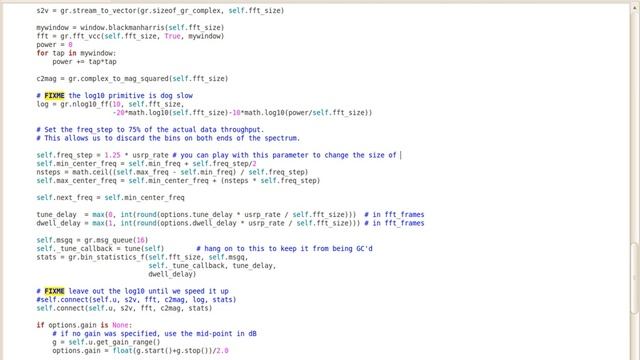
Task: Click the highlighted FIXME in the 'leave out the log10' comment
Action: pyautogui.click(x=54, y=291)
